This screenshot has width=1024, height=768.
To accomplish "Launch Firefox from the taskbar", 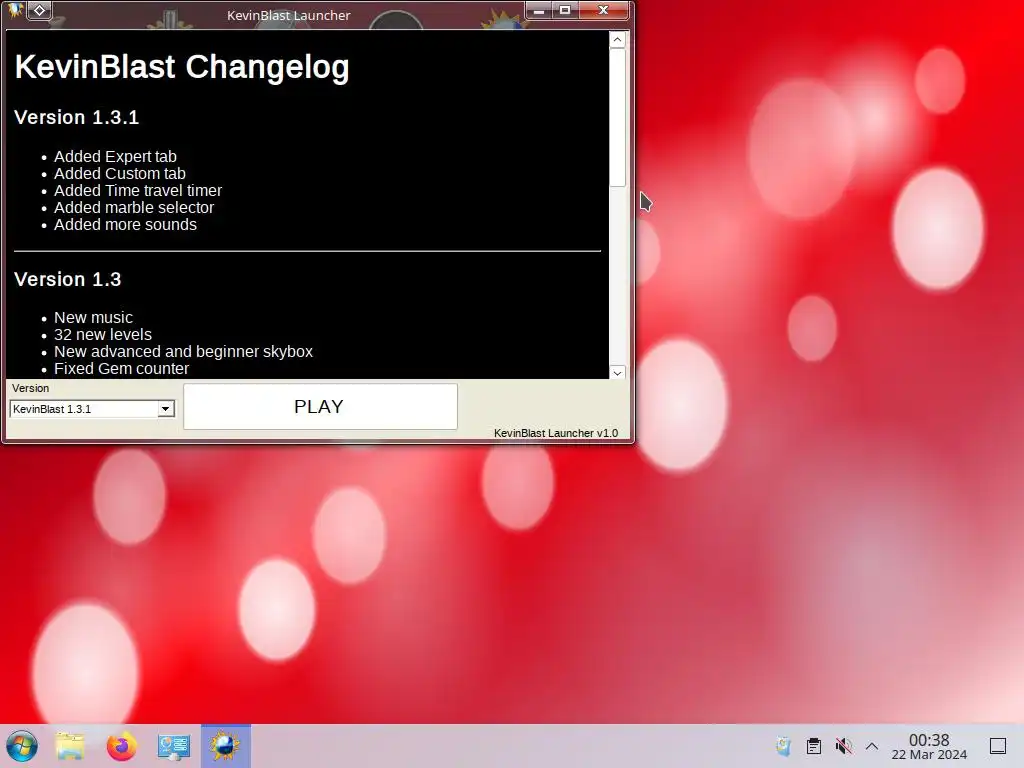I will point(121,746).
